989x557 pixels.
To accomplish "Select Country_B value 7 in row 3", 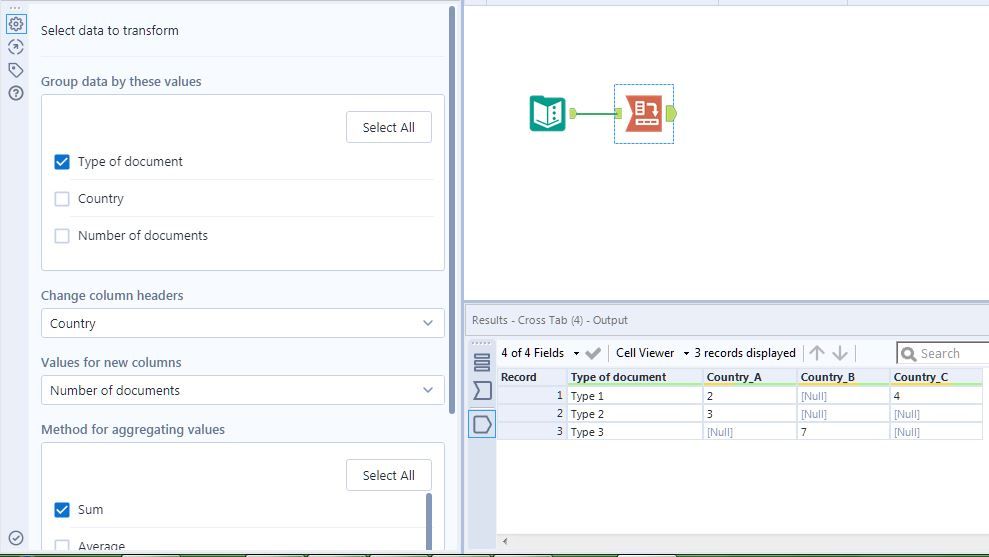I will [x=843, y=432].
